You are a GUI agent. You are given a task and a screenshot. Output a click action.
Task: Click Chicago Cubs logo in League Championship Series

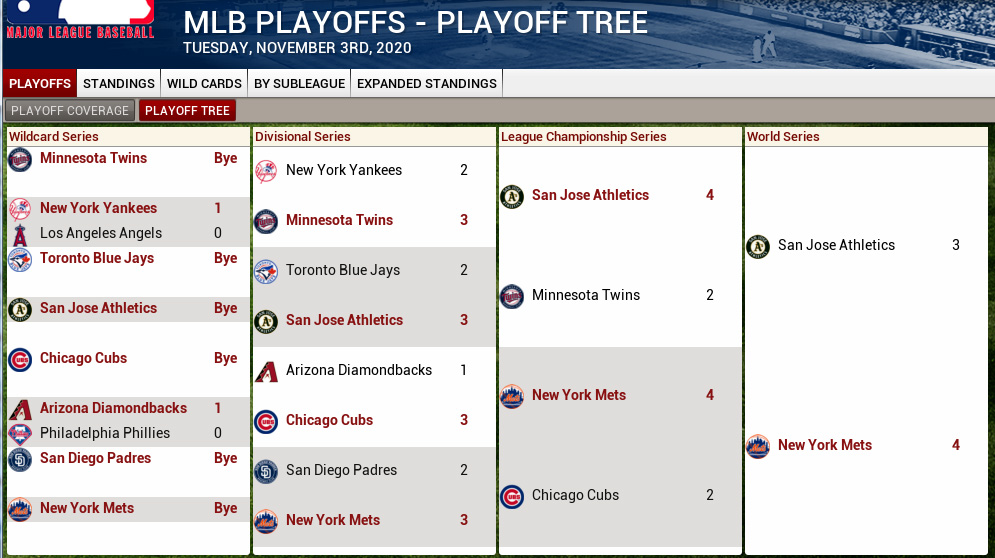pos(512,496)
